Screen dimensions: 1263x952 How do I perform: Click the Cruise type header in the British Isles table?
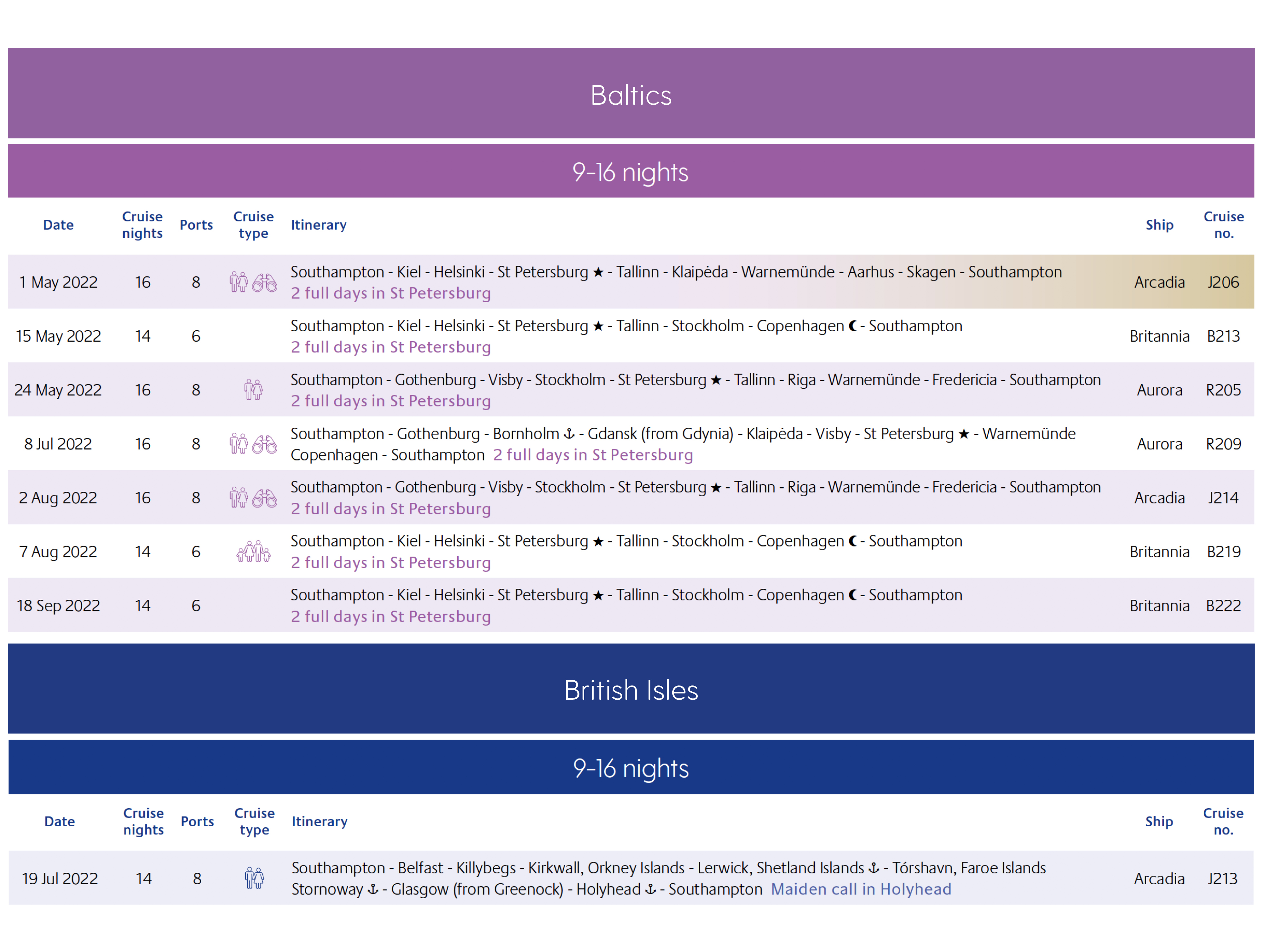click(254, 821)
